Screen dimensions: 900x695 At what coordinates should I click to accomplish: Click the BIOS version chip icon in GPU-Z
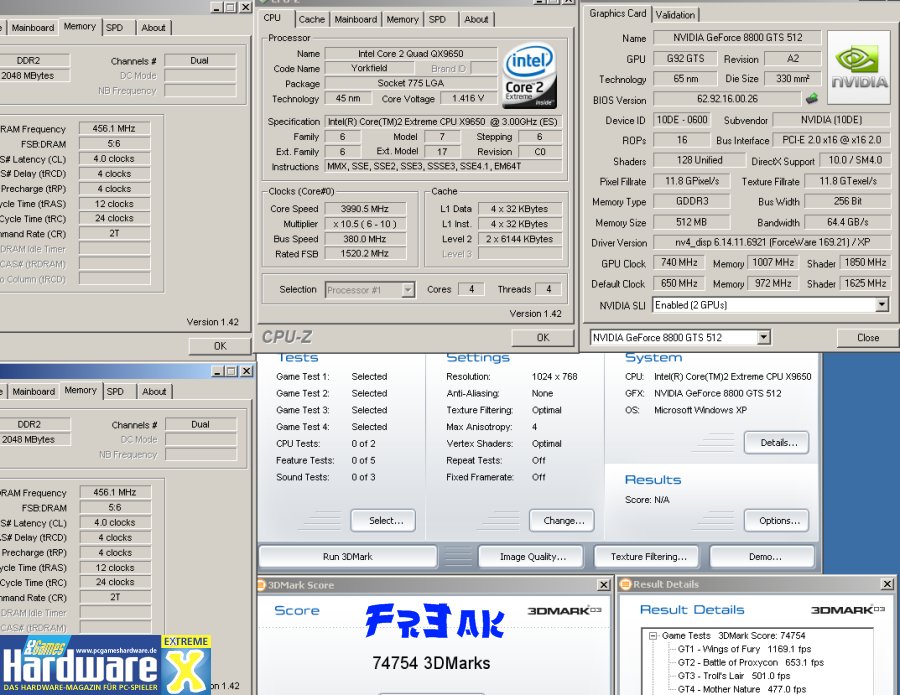point(811,99)
